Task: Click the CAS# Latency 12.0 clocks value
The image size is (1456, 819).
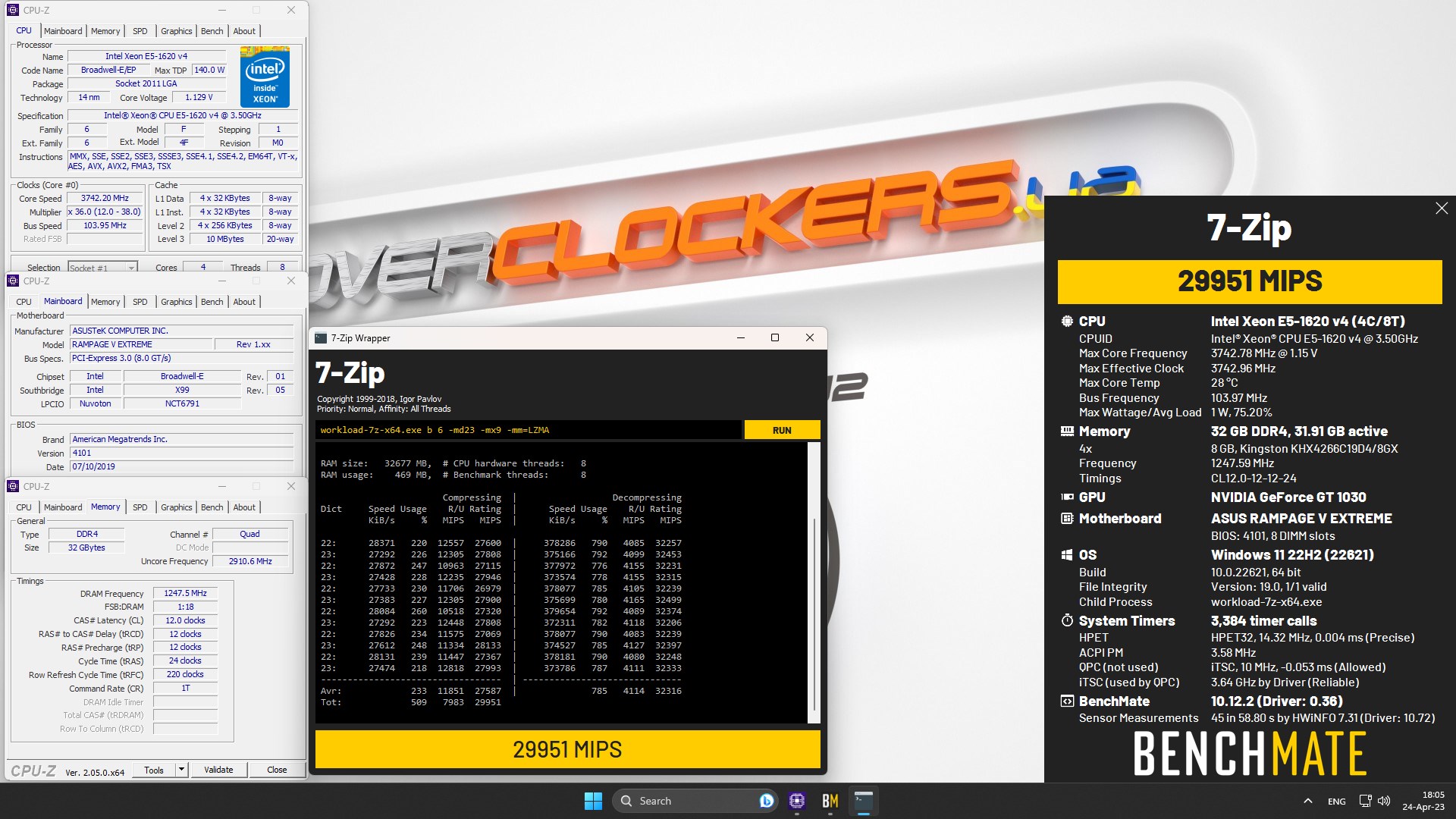Action: click(x=185, y=620)
